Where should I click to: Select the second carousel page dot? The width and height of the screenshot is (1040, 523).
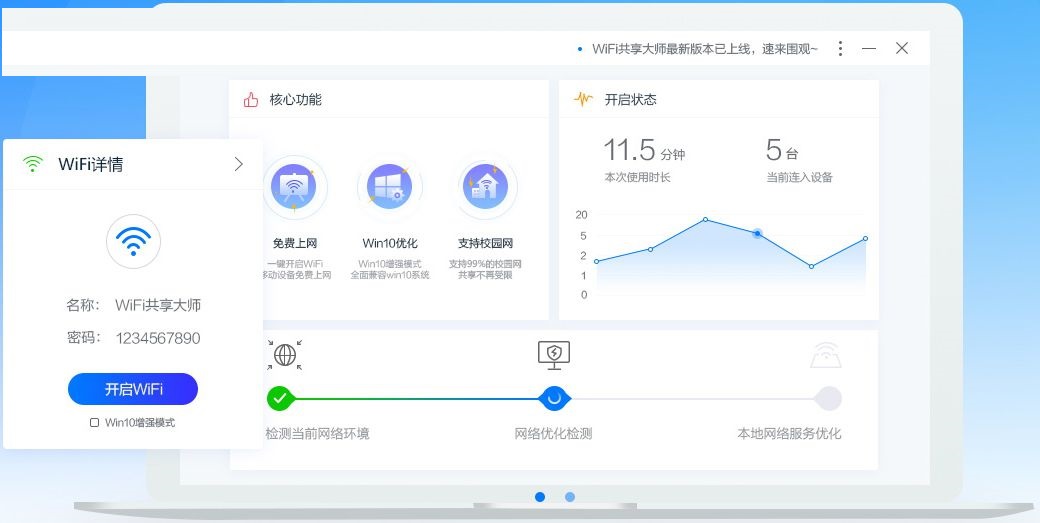coord(570,496)
